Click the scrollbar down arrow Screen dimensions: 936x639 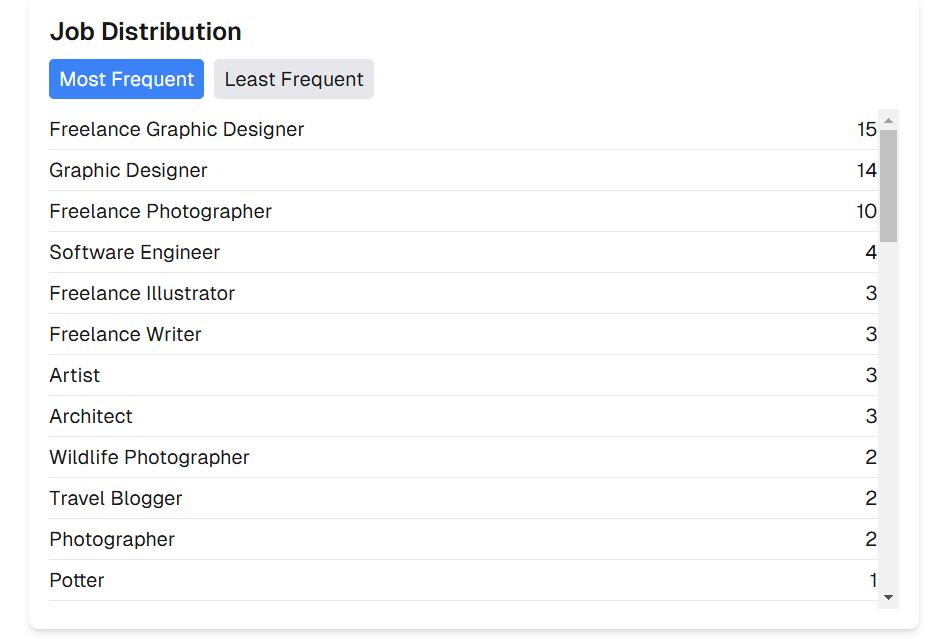(x=888, y=597)
